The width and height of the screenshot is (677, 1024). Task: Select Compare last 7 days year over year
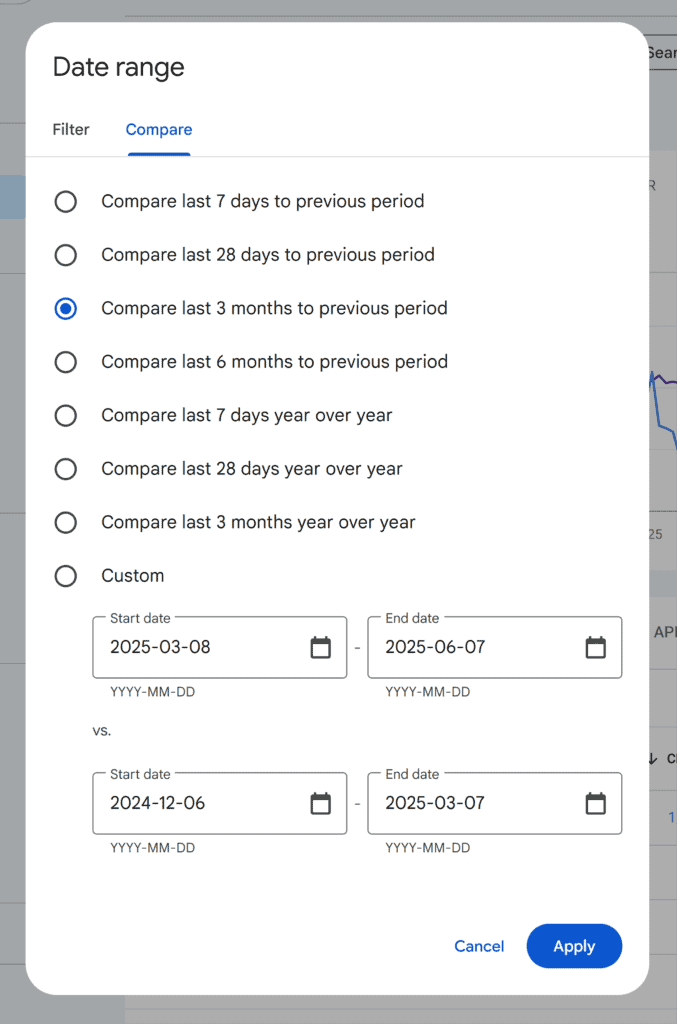65,415
